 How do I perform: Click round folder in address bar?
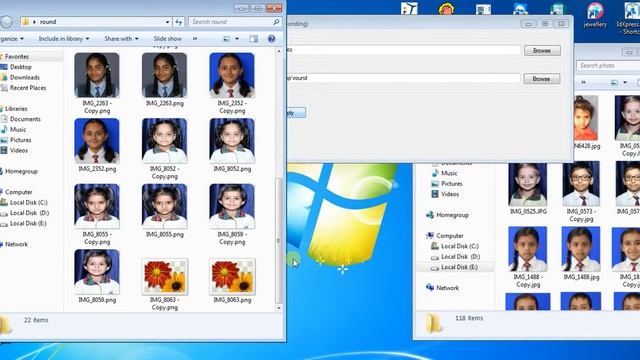click(x=48, y=22)
